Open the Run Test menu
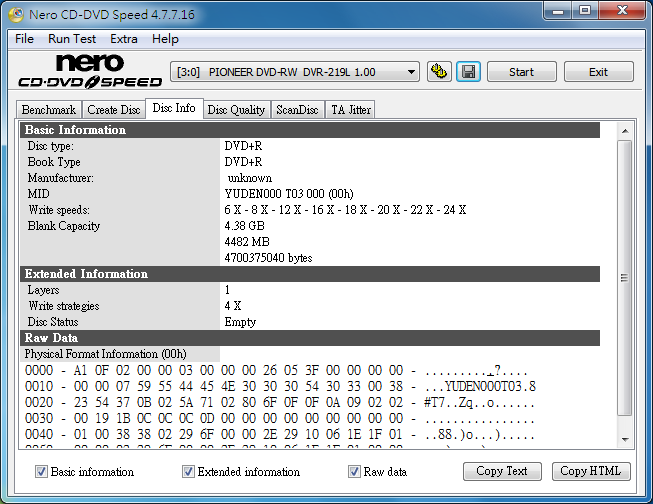Screen dimensions: 653x504 point(72,39)
